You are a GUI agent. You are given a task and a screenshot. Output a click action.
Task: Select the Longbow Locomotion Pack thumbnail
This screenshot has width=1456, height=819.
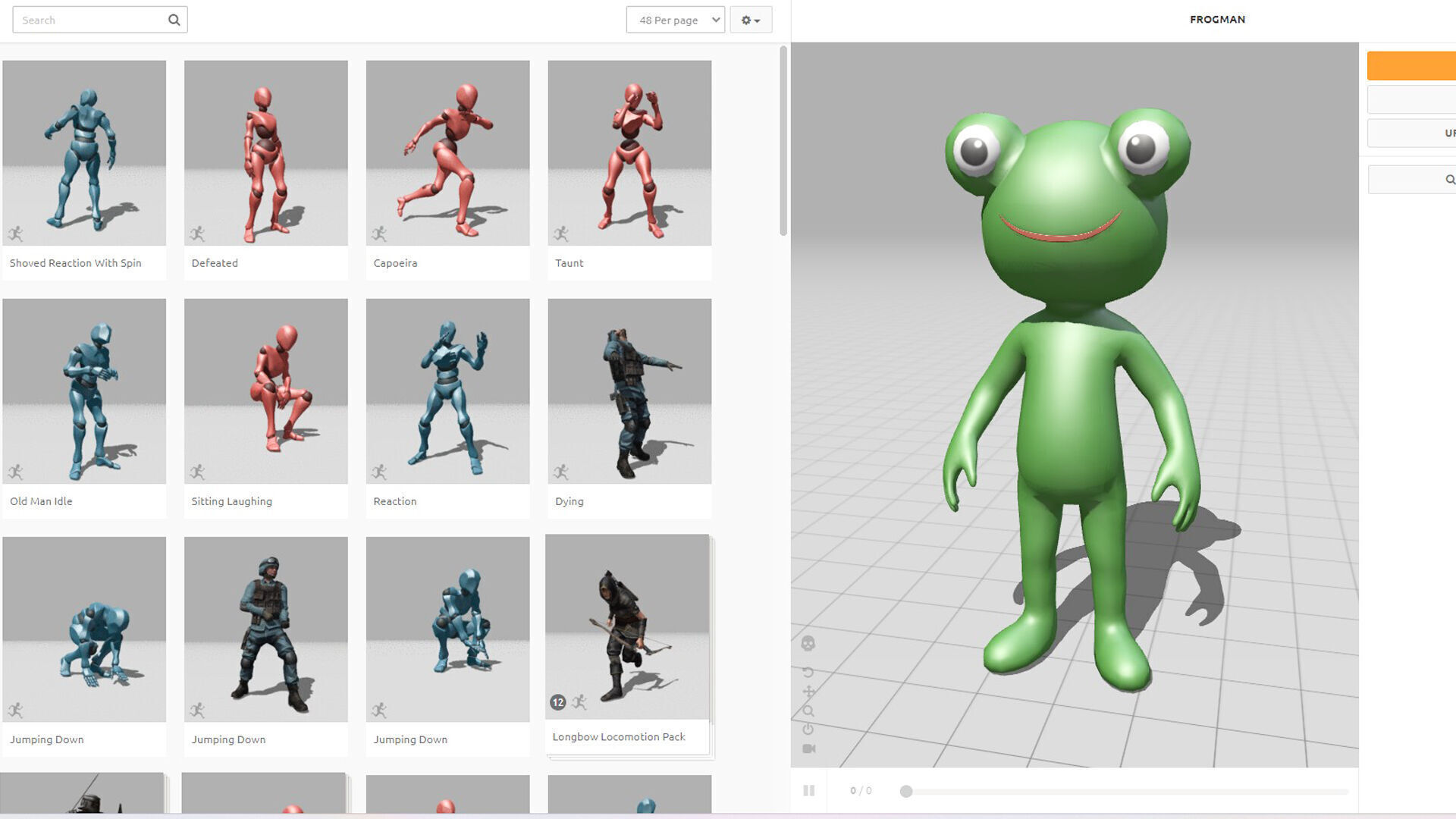coord(627,626)
